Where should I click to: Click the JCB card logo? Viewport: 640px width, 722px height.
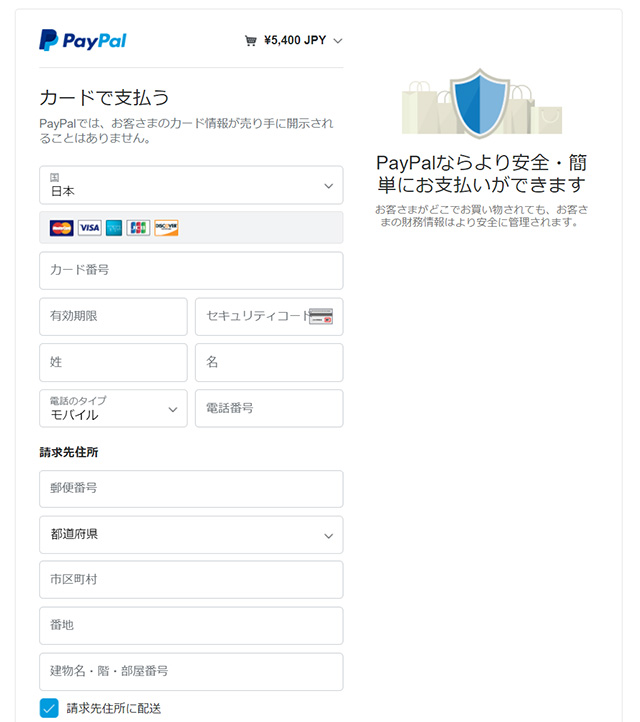[138, 227]
